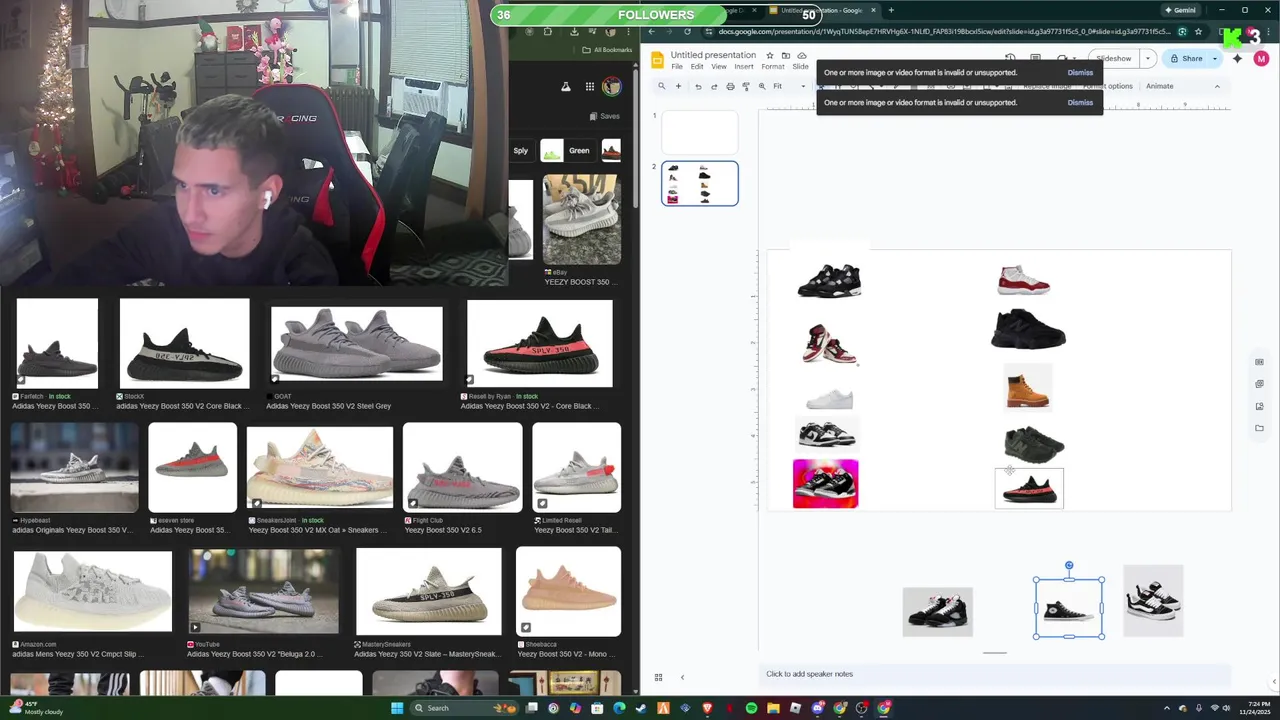Image resolution: width=1280 pixels, height=720 pixels.
Task: Open a new Chrome tab
Action: (x=891, y=10)
